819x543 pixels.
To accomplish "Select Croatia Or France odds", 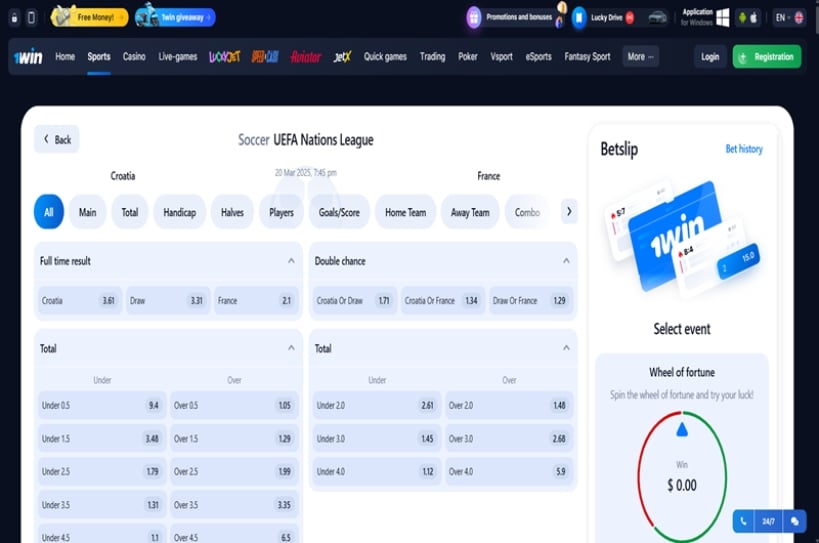I will pos(443,301).
